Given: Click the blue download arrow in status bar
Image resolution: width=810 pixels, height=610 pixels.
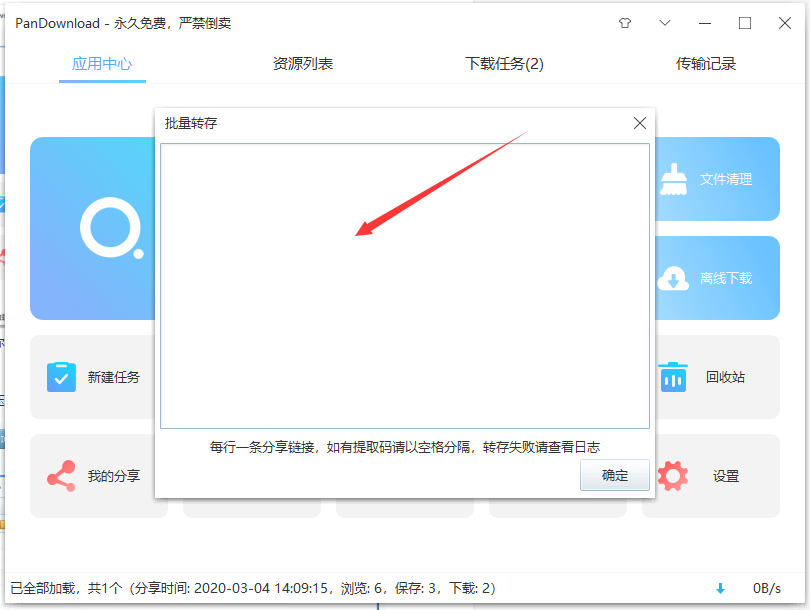Looking at the screenshot, I should (x=720, y=588).
